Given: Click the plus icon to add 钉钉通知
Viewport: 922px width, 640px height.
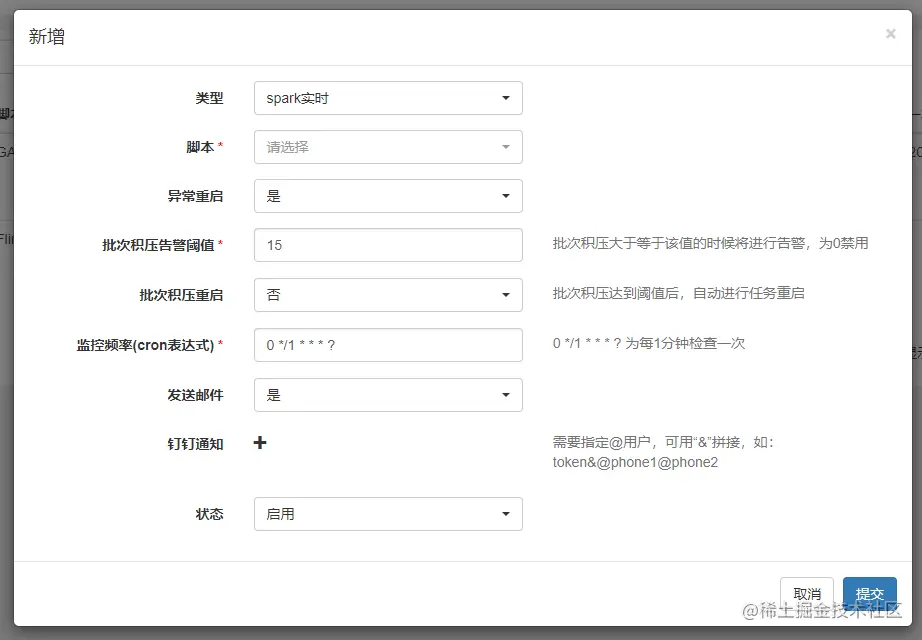Looking at the screenshot, I should tap(260, 444).
